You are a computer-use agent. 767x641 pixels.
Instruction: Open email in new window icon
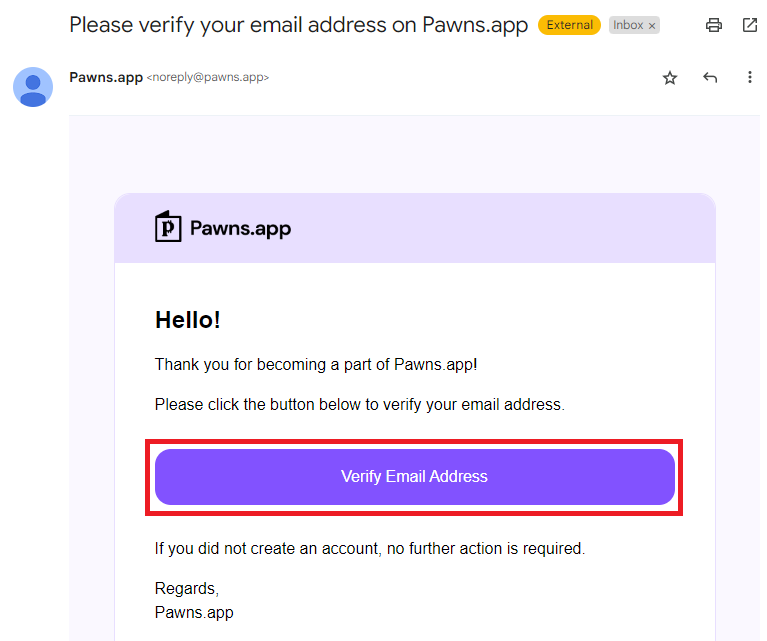(x=749, y=25)
